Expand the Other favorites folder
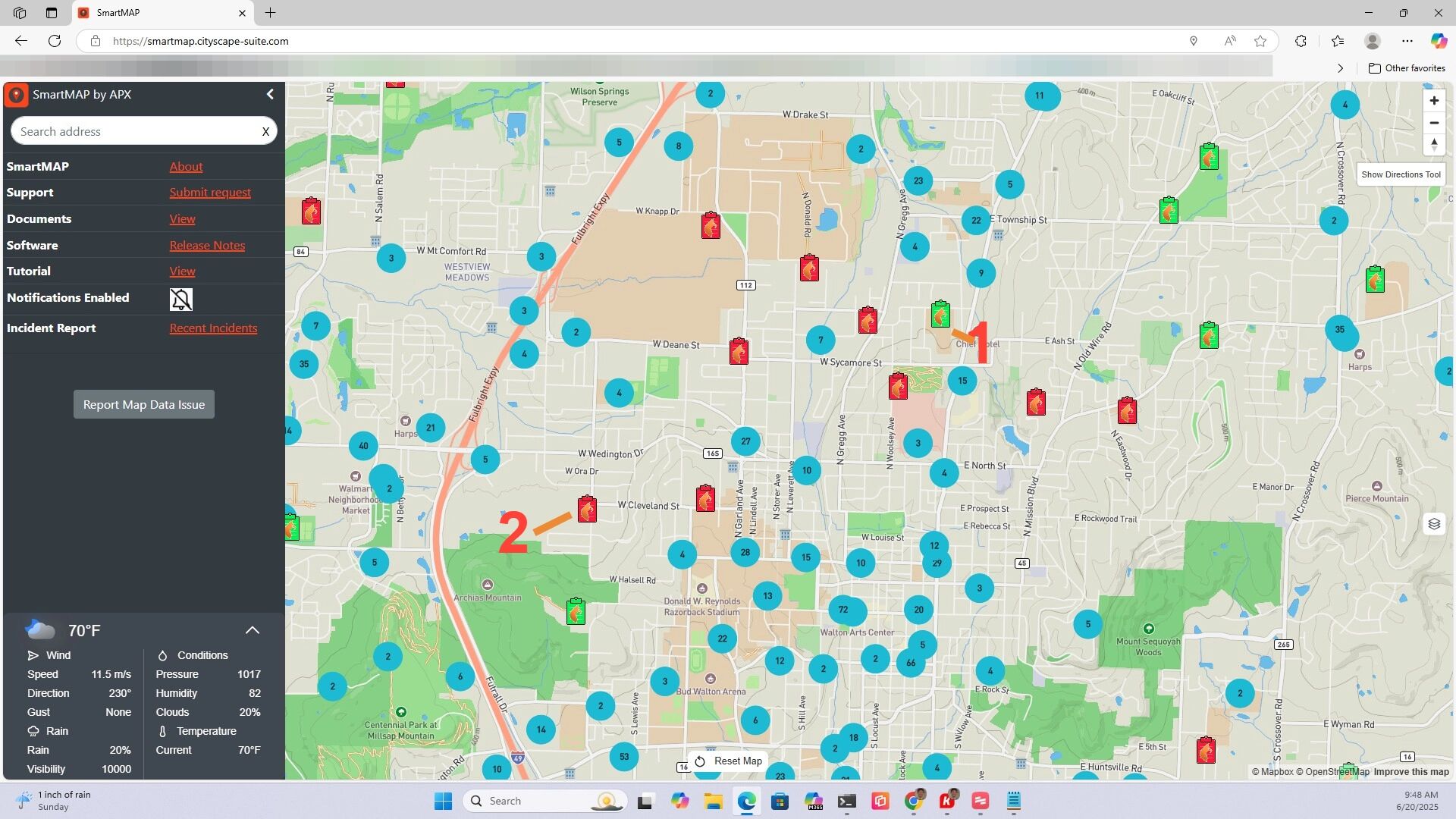The width and height of the screenshot is (1456, 819). pyautogui.click(x=1407, y=67)
